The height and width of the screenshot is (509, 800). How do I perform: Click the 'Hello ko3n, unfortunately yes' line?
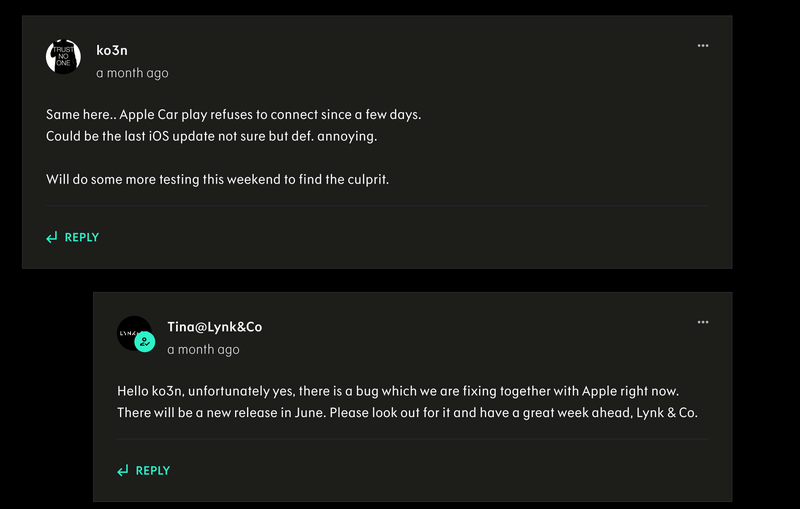tap(398, 390)
